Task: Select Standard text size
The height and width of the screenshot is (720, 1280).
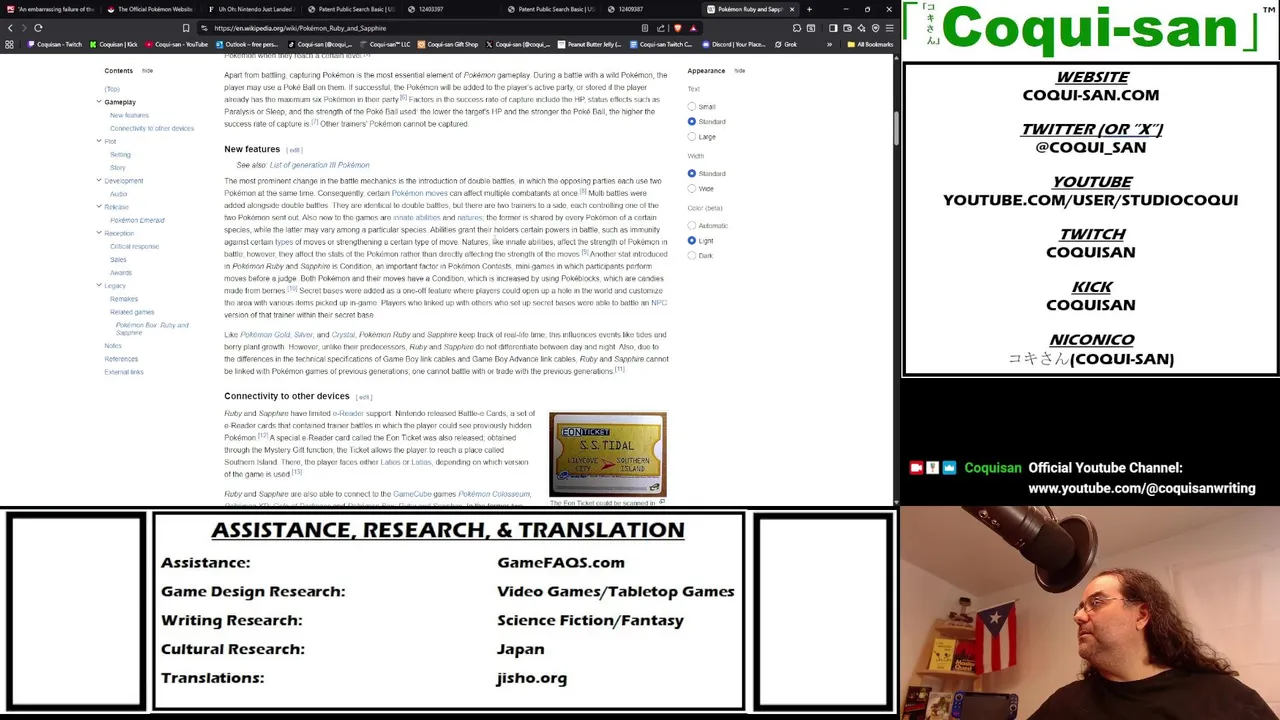Action: (x=691, y=121)
